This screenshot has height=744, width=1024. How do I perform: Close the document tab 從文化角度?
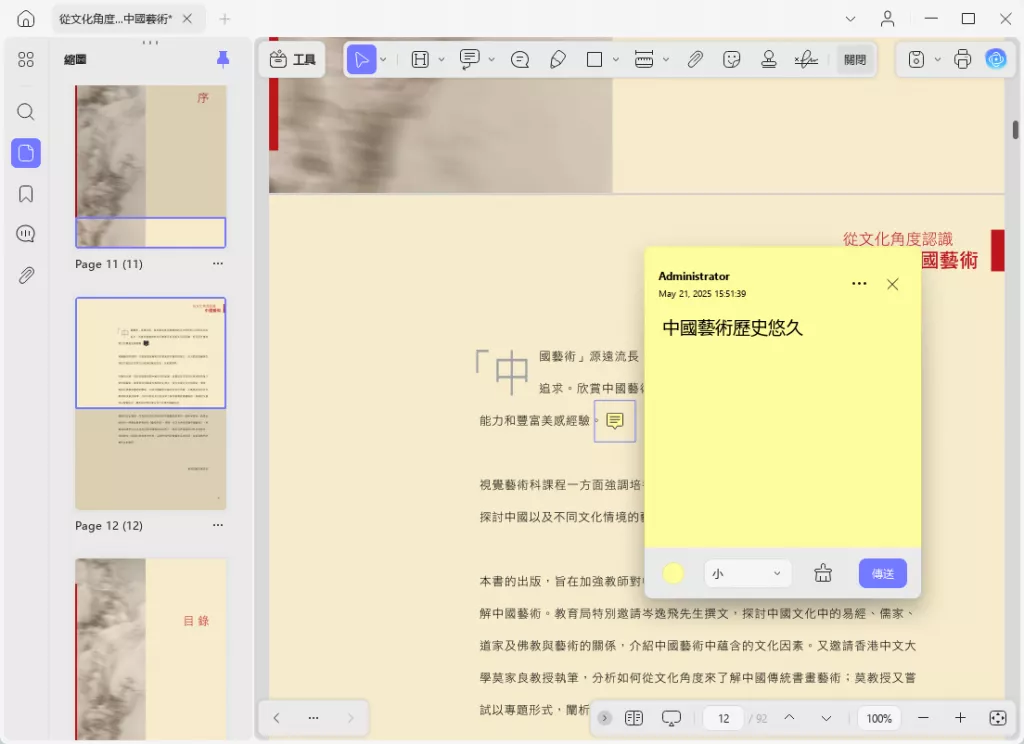187,19
